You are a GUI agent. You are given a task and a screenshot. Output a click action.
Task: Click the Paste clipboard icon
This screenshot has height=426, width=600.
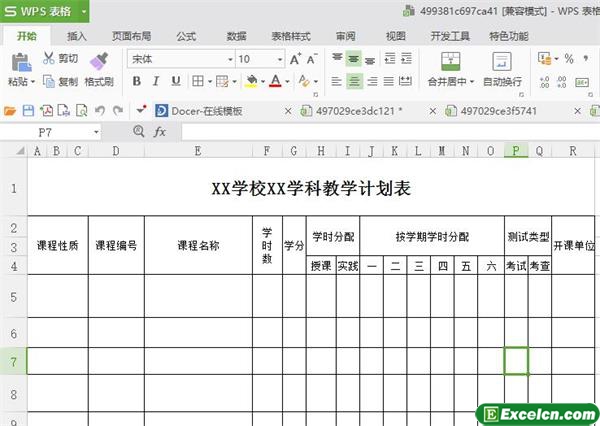[x=21, y=62]
